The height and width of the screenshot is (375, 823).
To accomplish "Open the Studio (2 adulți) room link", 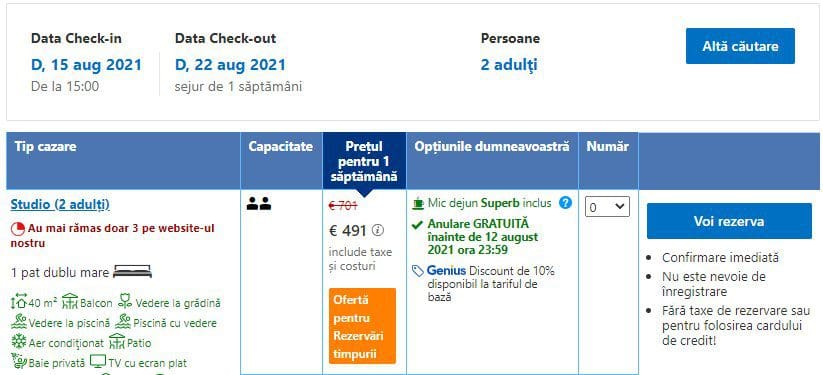I will point(60,204).
